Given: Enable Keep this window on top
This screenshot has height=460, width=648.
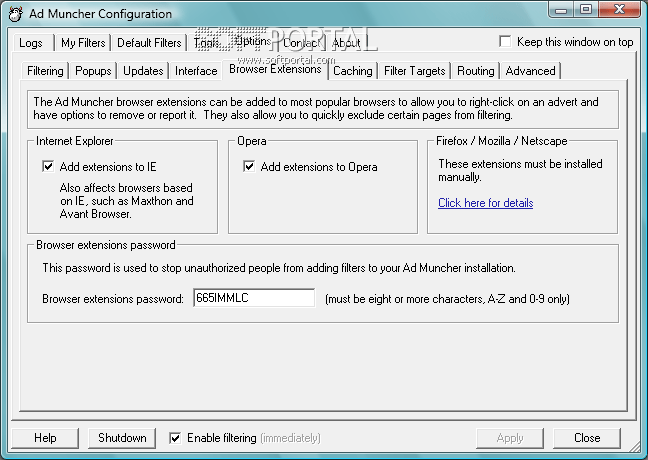Looking at the screenshot, I should pyautogui.click(x=505, y=41).
